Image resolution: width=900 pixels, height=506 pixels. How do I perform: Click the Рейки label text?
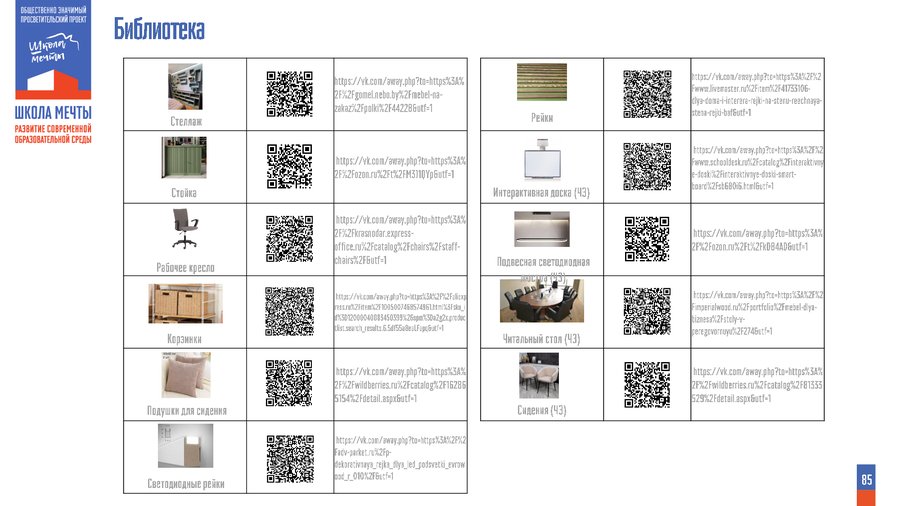pos(542,118)
